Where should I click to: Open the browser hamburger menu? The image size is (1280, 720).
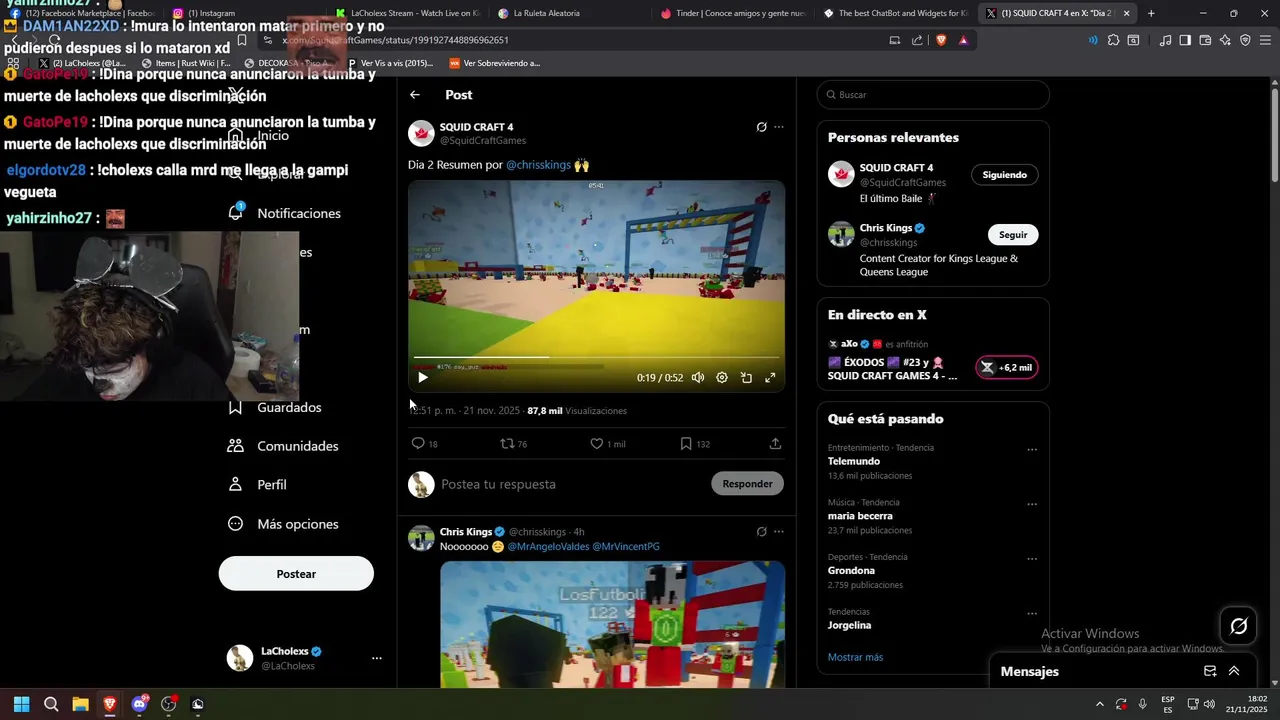pyautogui.click(x=1265, y=40)
